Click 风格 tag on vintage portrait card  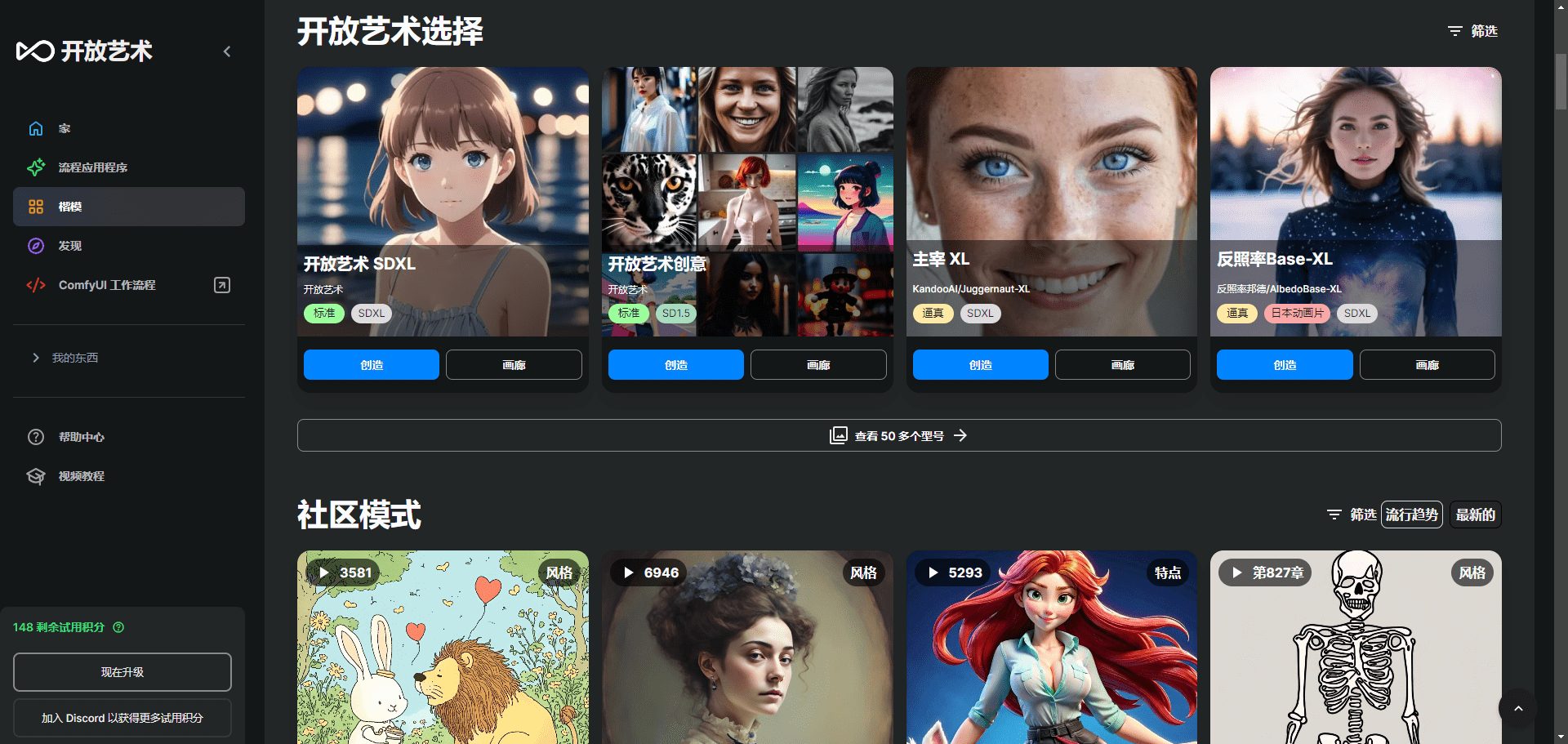click(863, 572)
